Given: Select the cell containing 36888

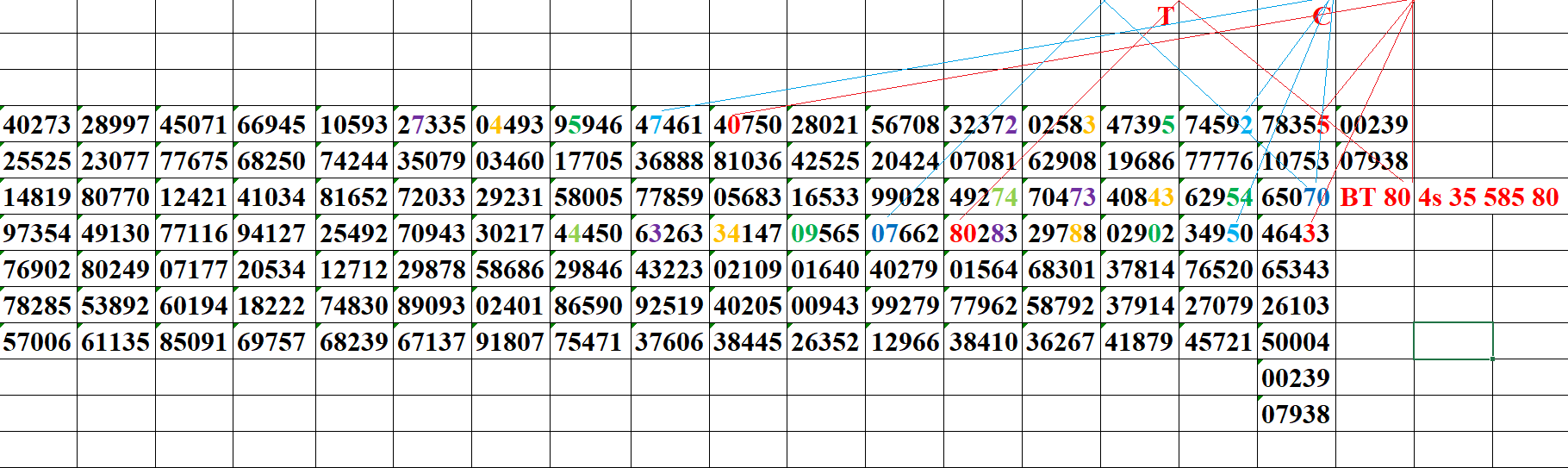Looking at the screenshot, I should click(x=669, y=161).
